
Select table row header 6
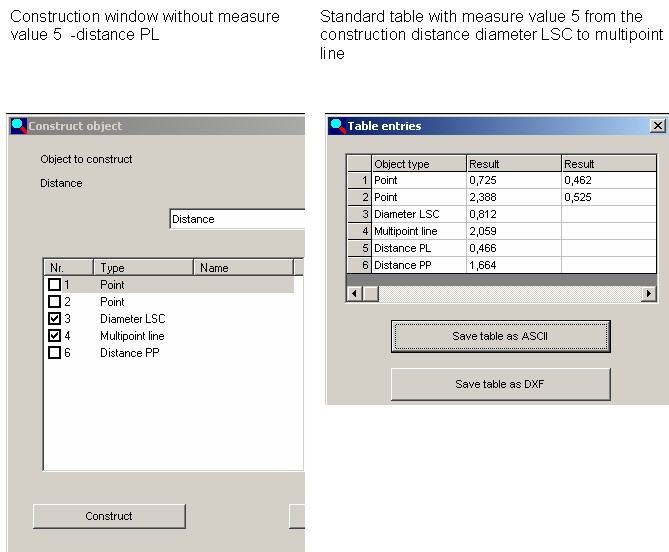click(x=359, y=265)
